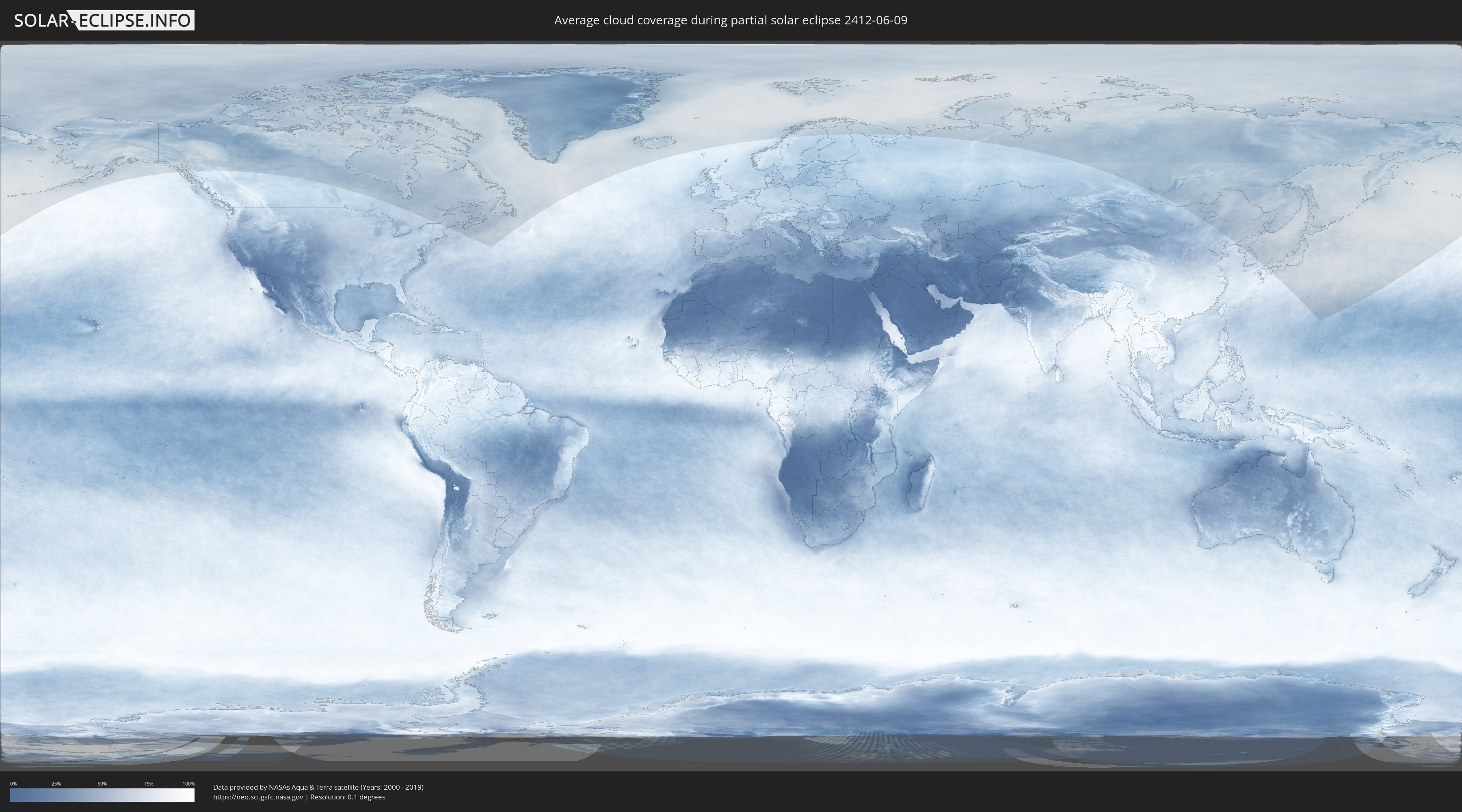Click the '75%' legend label

(148, 784)
